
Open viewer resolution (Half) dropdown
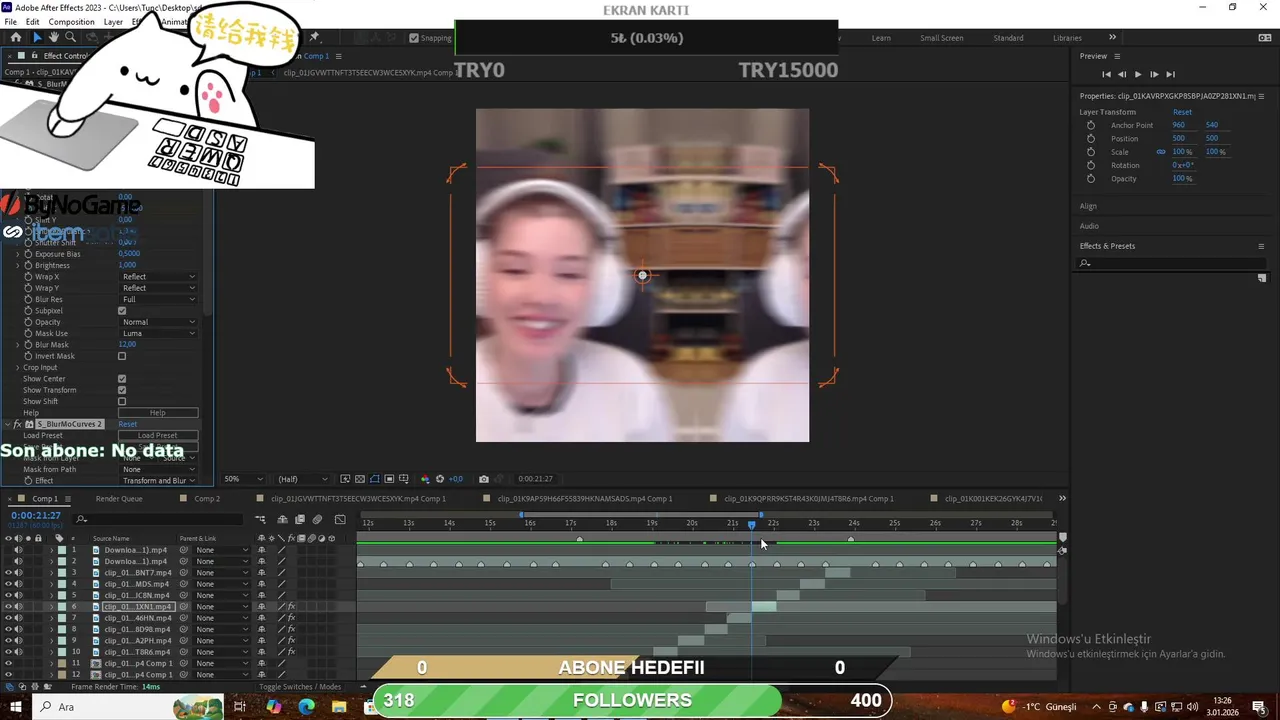click(303, 479)
